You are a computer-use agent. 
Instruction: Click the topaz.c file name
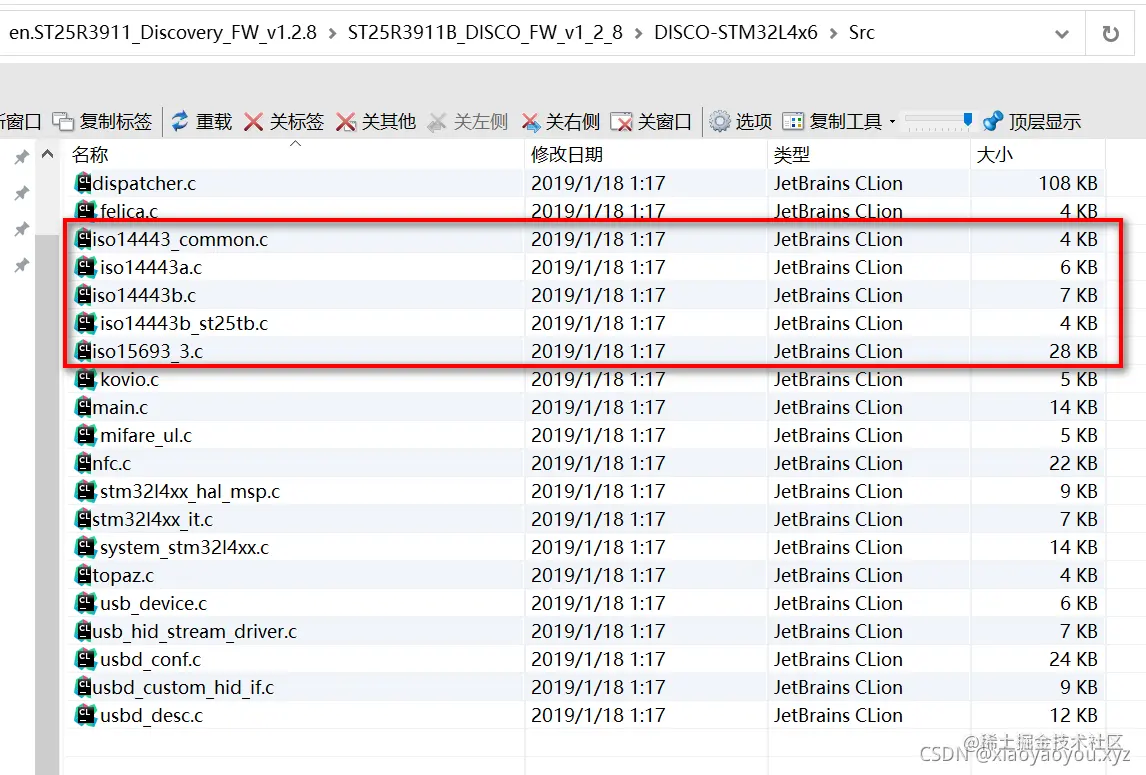pos(123,575)
